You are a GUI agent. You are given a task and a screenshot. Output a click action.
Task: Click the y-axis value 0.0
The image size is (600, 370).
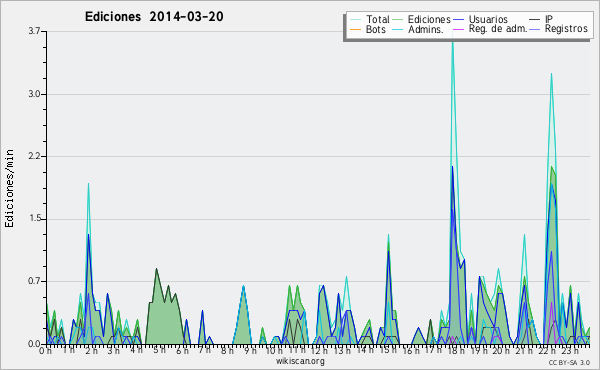(x=34, y=344)
